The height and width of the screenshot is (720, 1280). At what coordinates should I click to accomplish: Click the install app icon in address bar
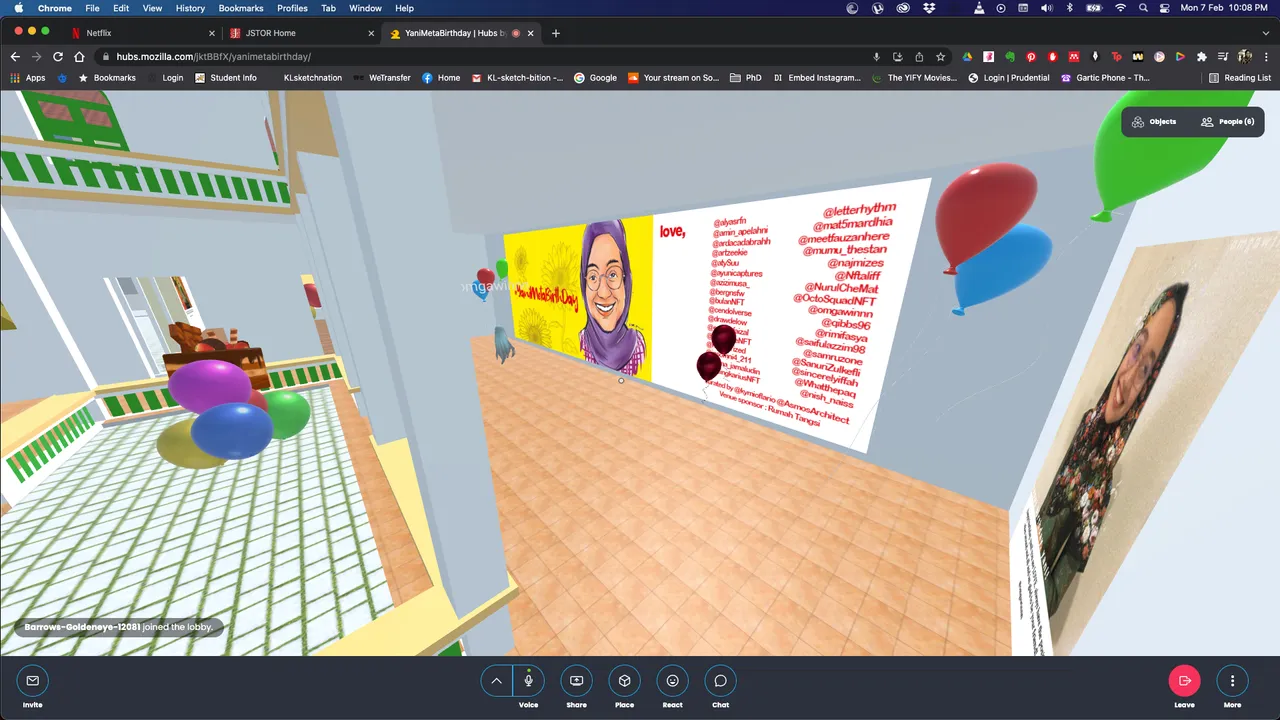coord(898,57)
